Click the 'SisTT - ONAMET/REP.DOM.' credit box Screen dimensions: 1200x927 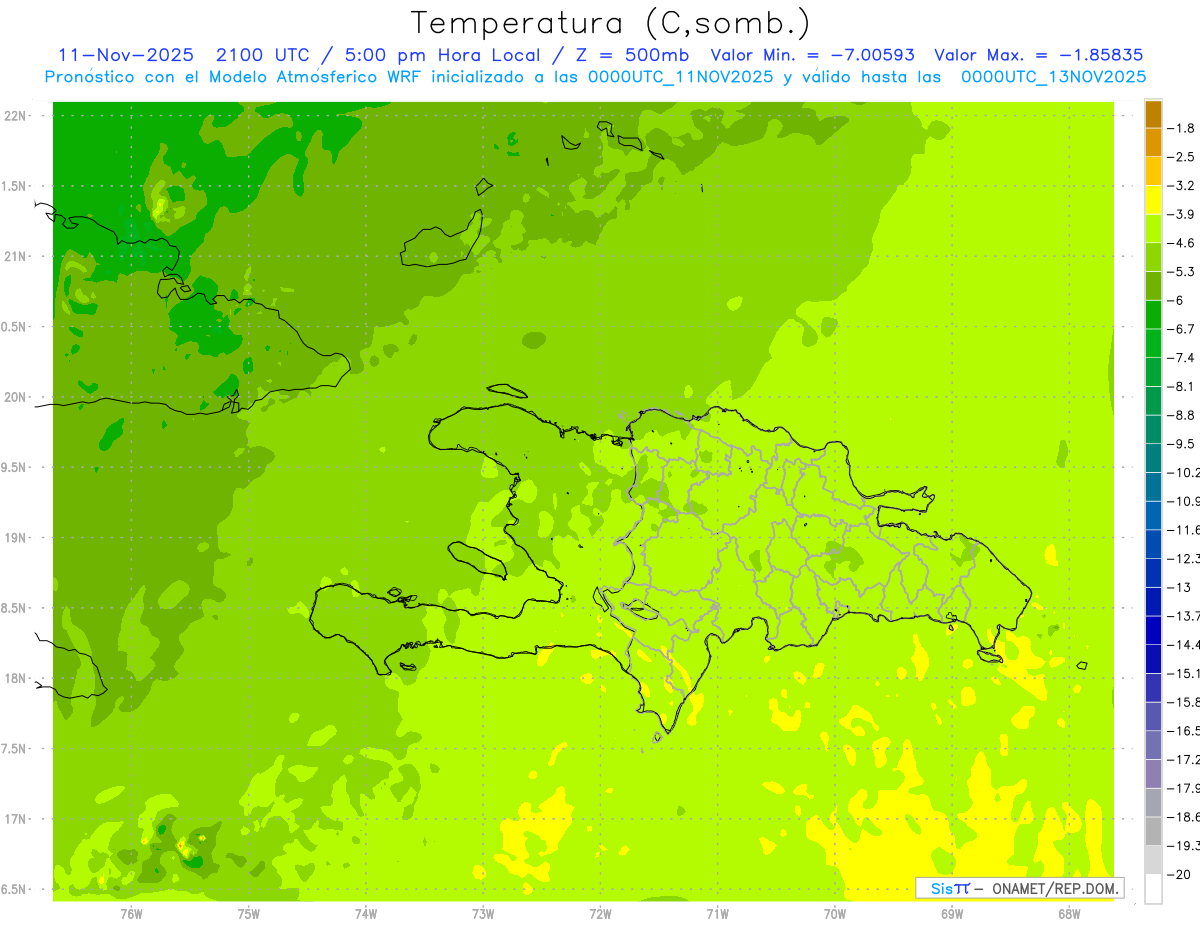1020,888
